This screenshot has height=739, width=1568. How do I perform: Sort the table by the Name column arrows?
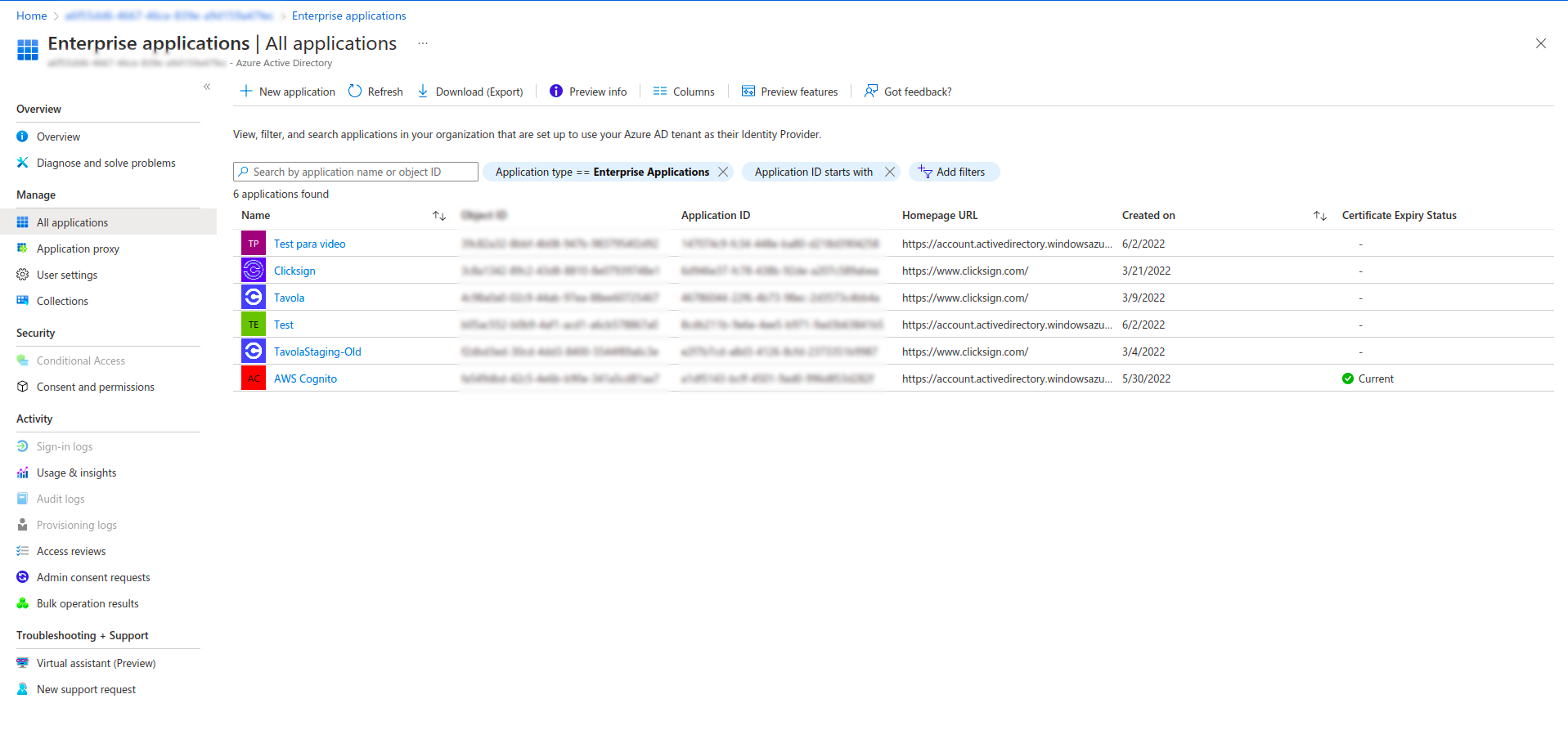[x=439, y=216]
